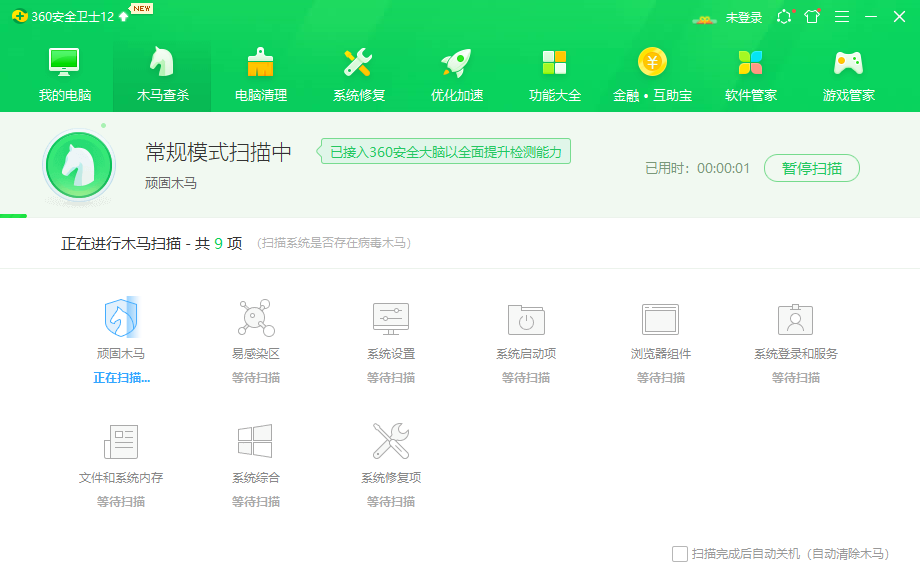Open the 软件管家 colorful squares icon

click(750, 64)
